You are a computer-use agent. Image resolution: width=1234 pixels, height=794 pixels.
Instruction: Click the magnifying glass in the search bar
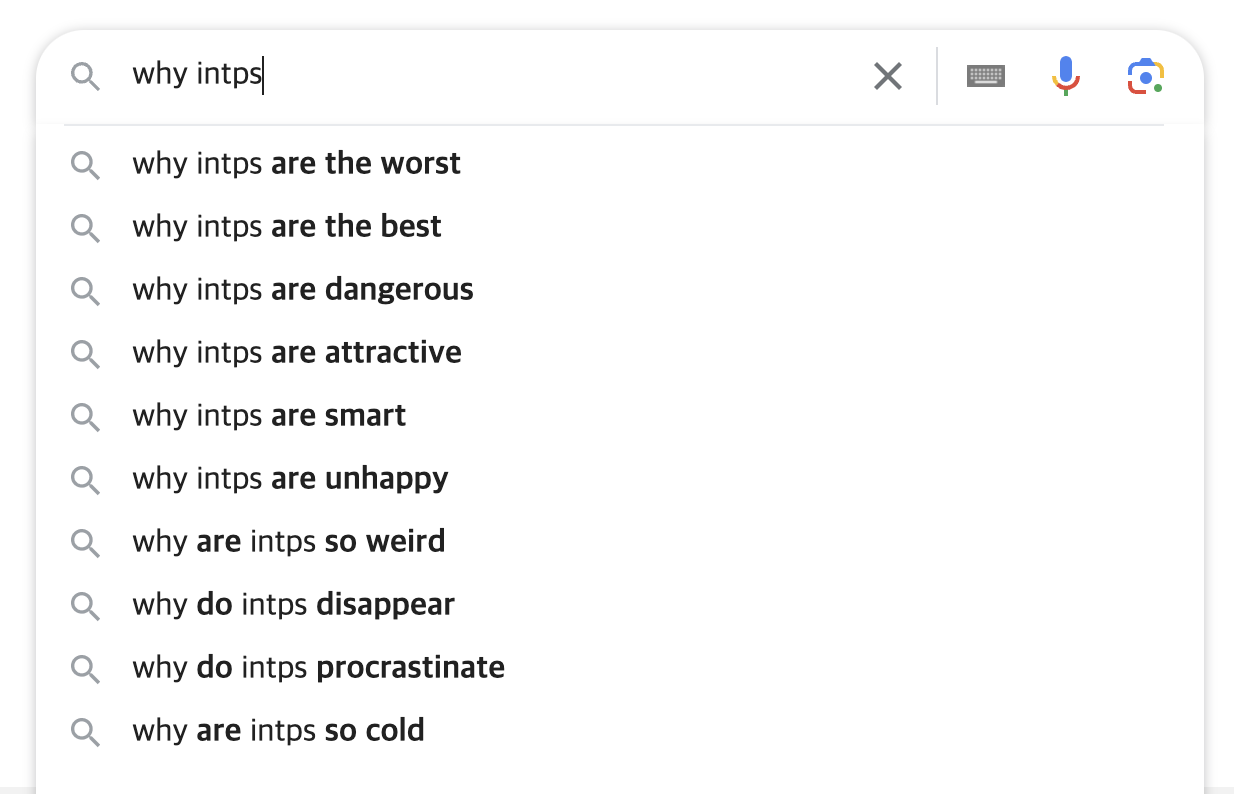point(86,75)
